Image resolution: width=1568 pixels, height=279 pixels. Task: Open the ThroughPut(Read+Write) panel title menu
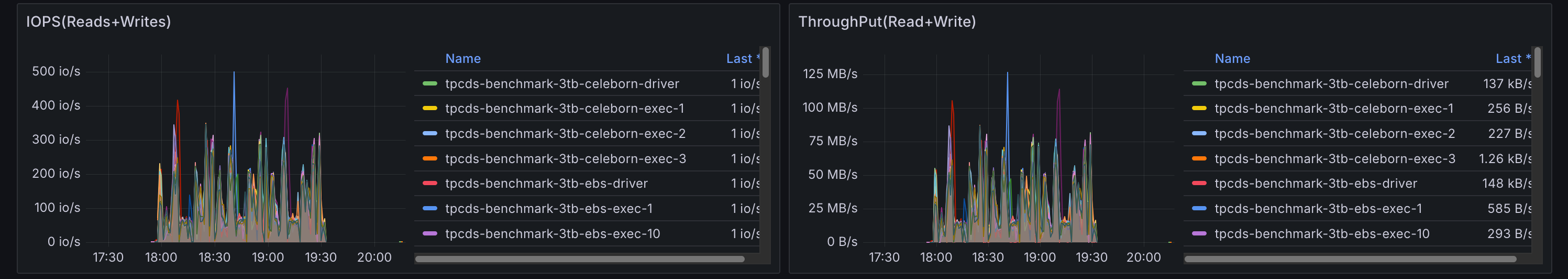click(886, 22)
